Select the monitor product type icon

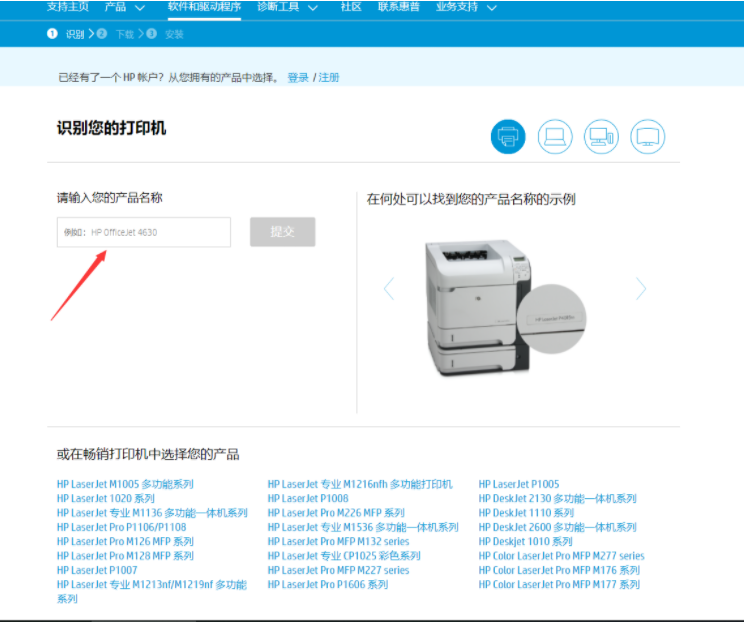coord(648,137)
